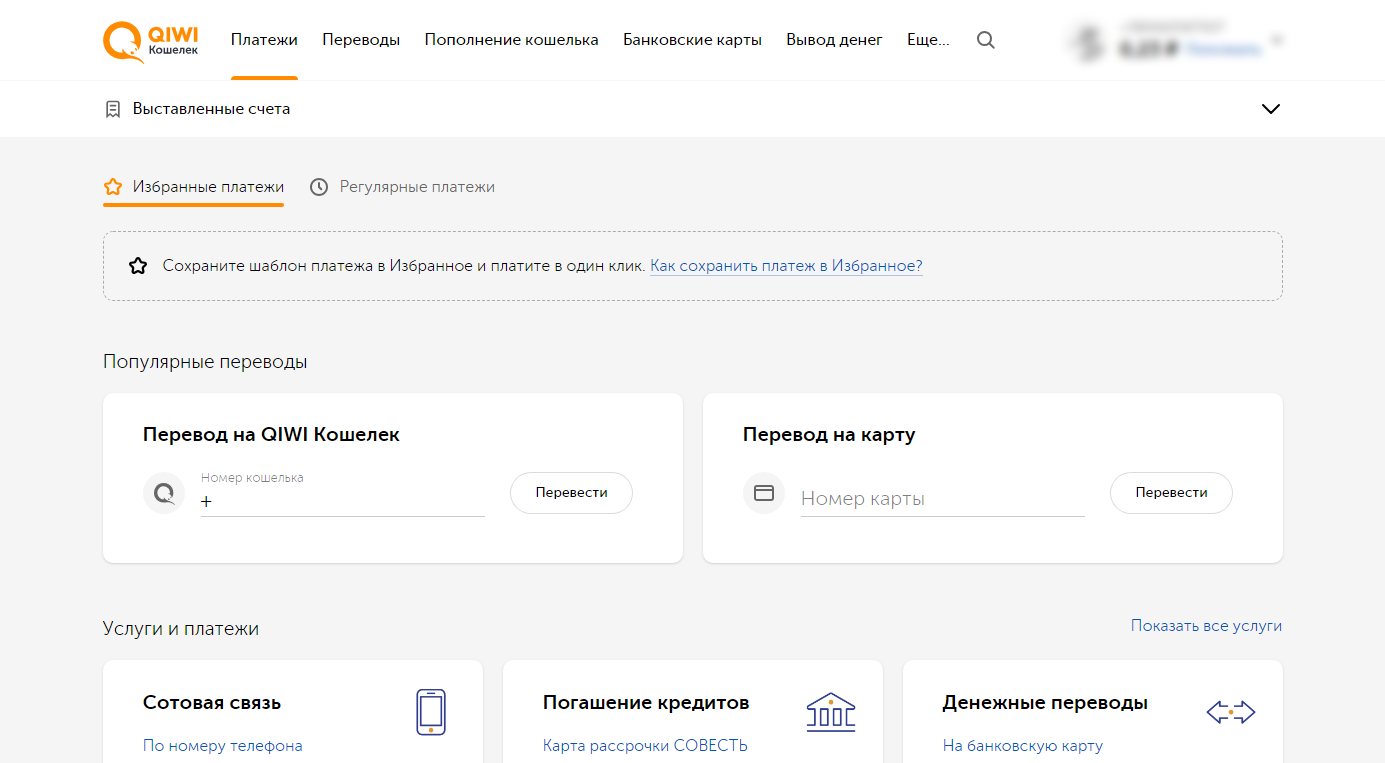The height and width of the screenshot is (763, 1385).
Task: Click the arrows icon for Денежные переводы
Action: (1231, 711)
